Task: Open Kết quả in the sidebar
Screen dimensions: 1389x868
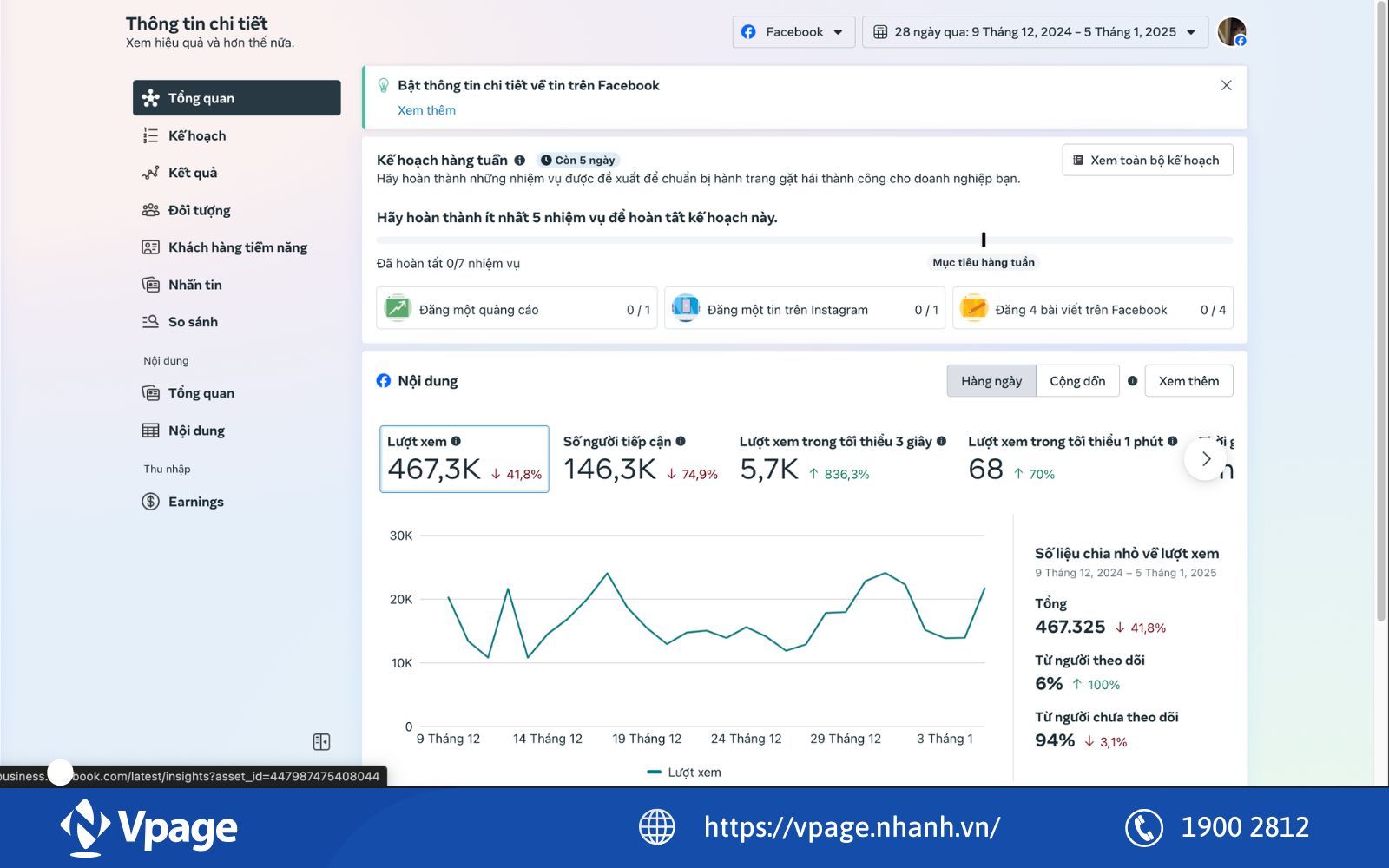Action: click(237, 173)
